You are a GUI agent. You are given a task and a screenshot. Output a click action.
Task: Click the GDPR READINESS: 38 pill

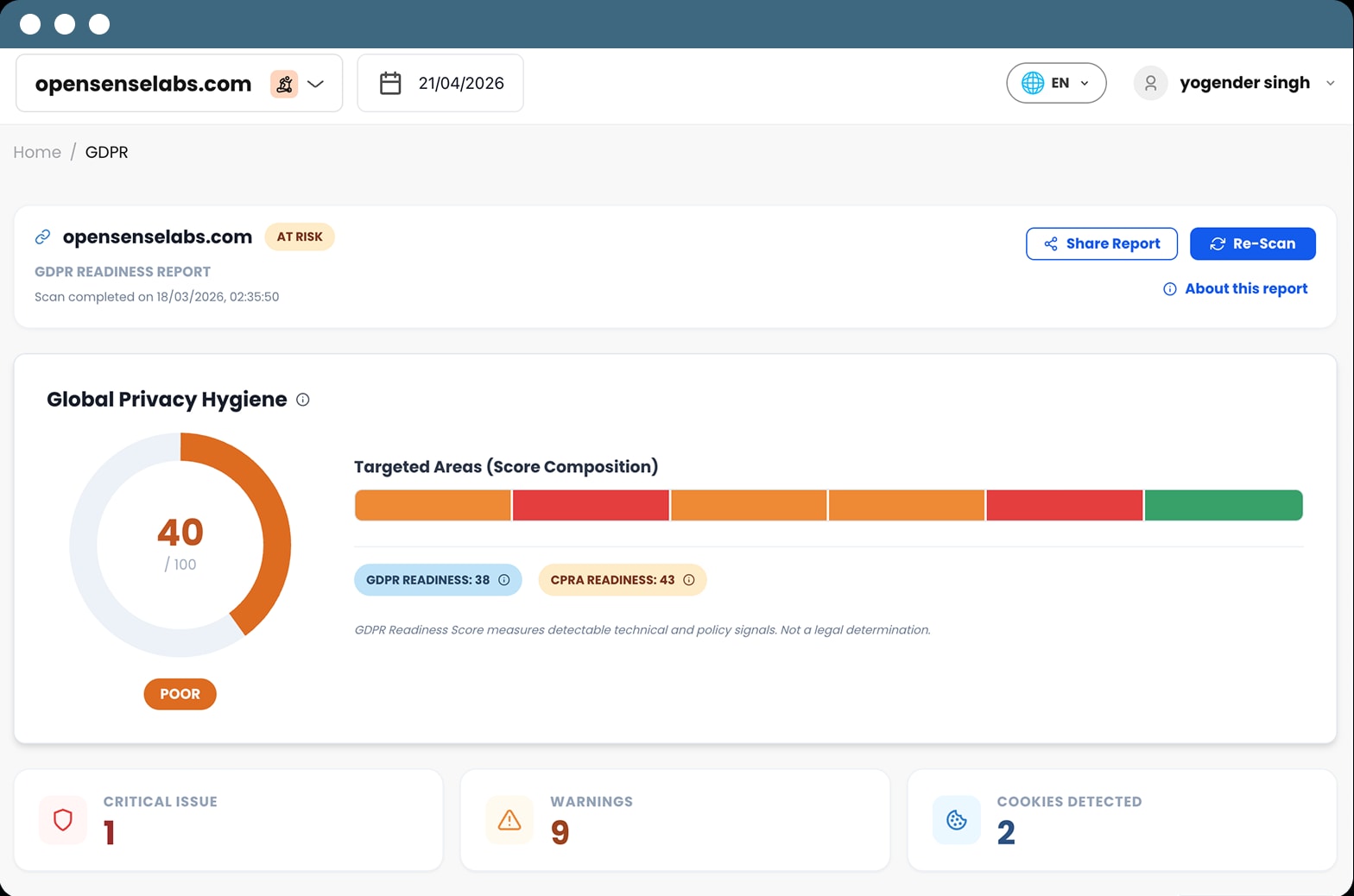[x=438, y=580]
